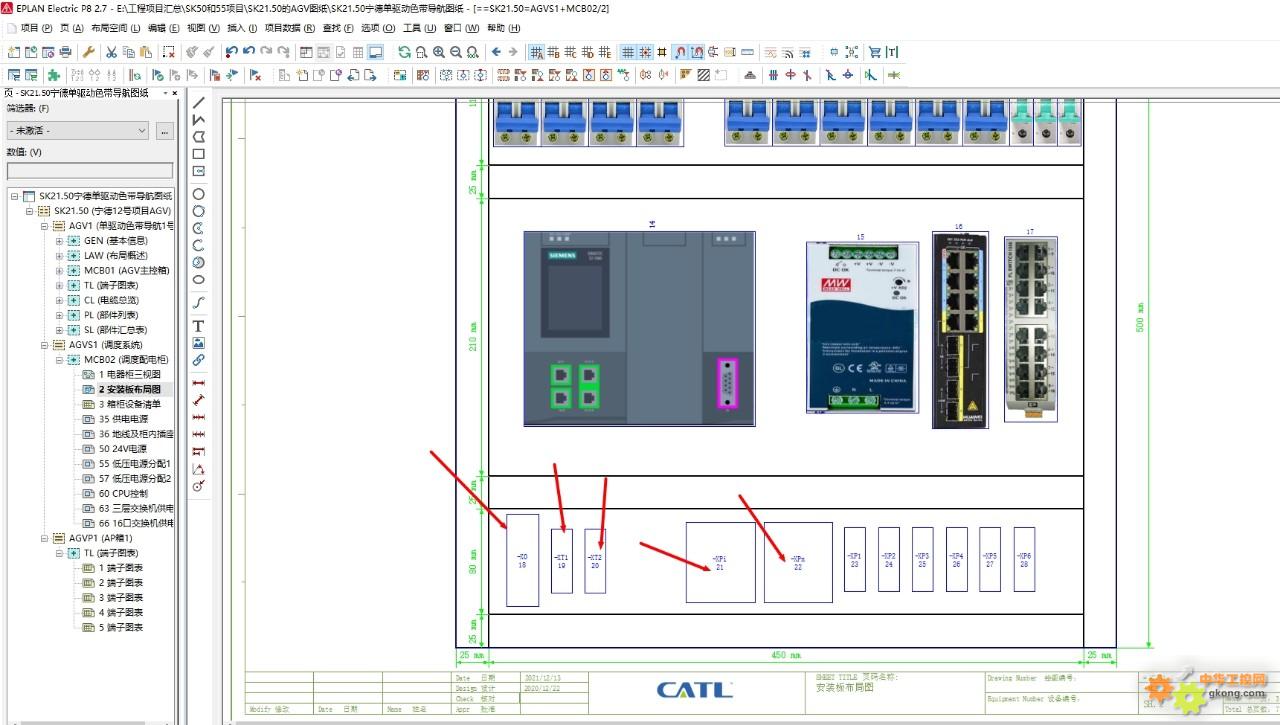Toggle object snap magnet icon
Viewport: 1280px width, 725px height.
[680, 52]
